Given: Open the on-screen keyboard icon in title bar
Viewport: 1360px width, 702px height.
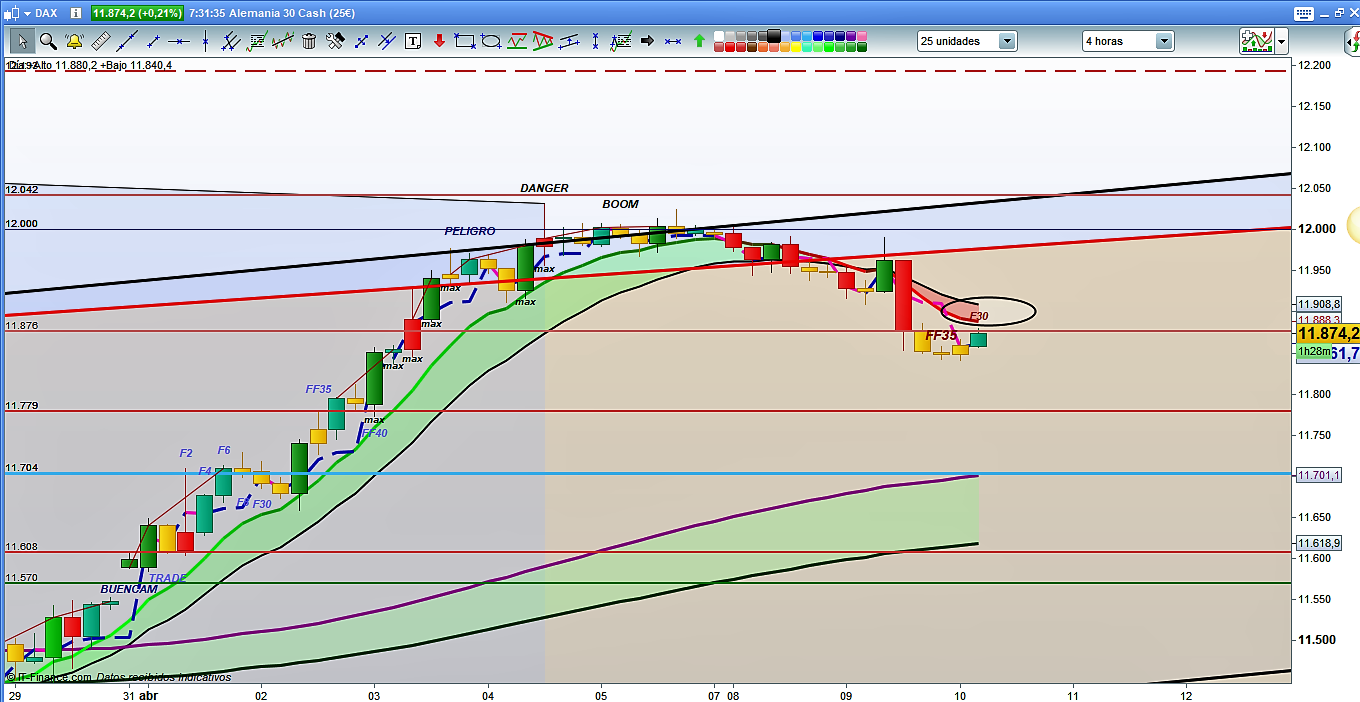Looking at the screenshot, I should pos(1302,13).
